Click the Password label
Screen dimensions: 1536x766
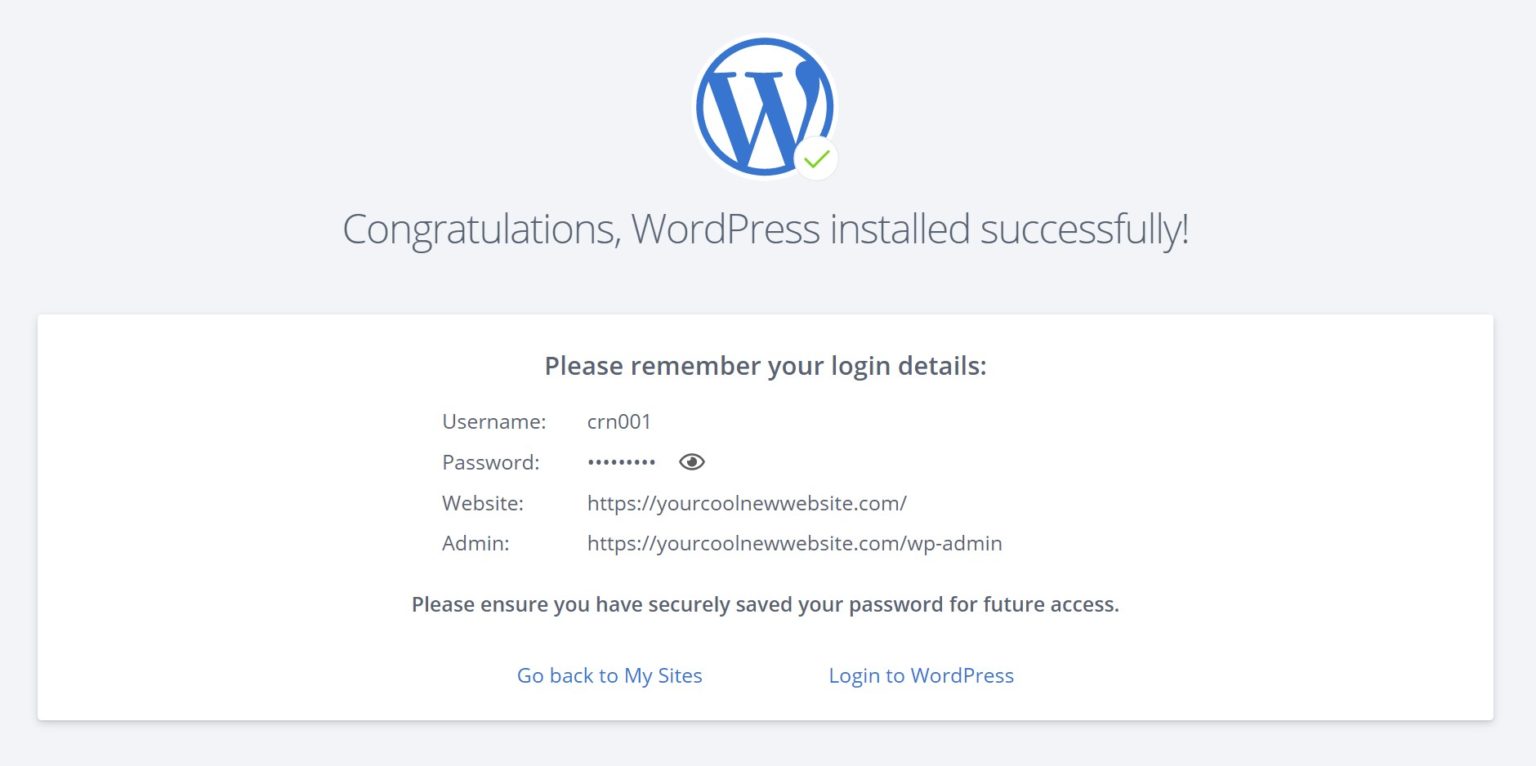click(490, 461)
